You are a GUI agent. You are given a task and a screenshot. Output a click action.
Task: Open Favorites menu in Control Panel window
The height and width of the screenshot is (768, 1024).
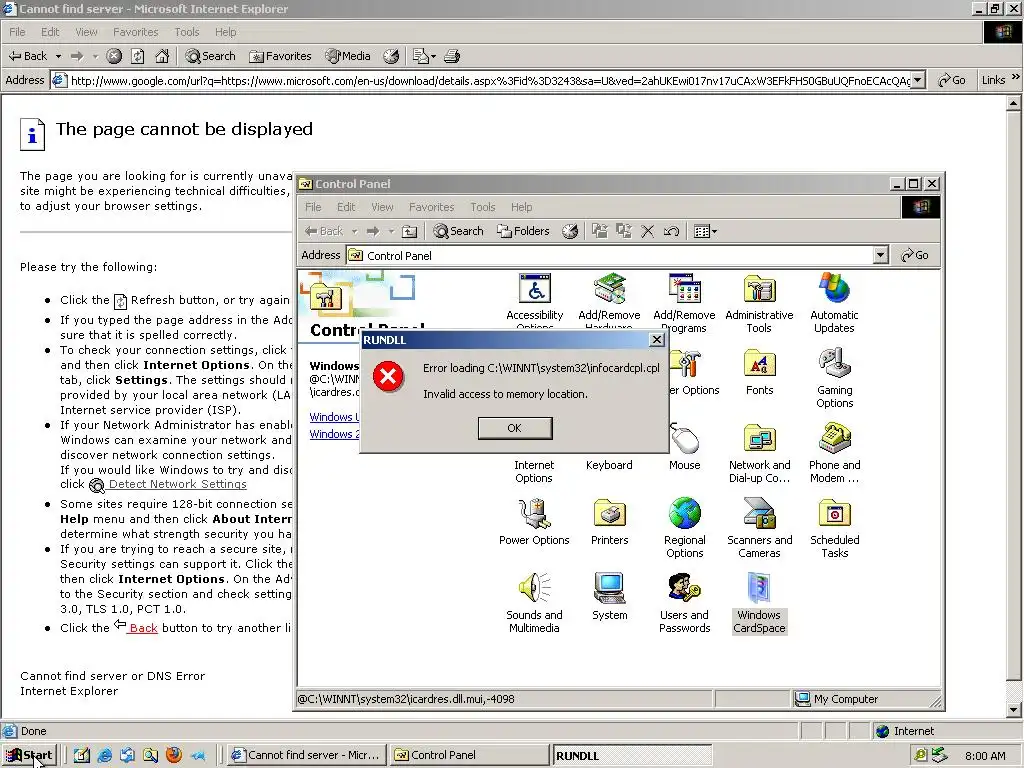[431, 207]
